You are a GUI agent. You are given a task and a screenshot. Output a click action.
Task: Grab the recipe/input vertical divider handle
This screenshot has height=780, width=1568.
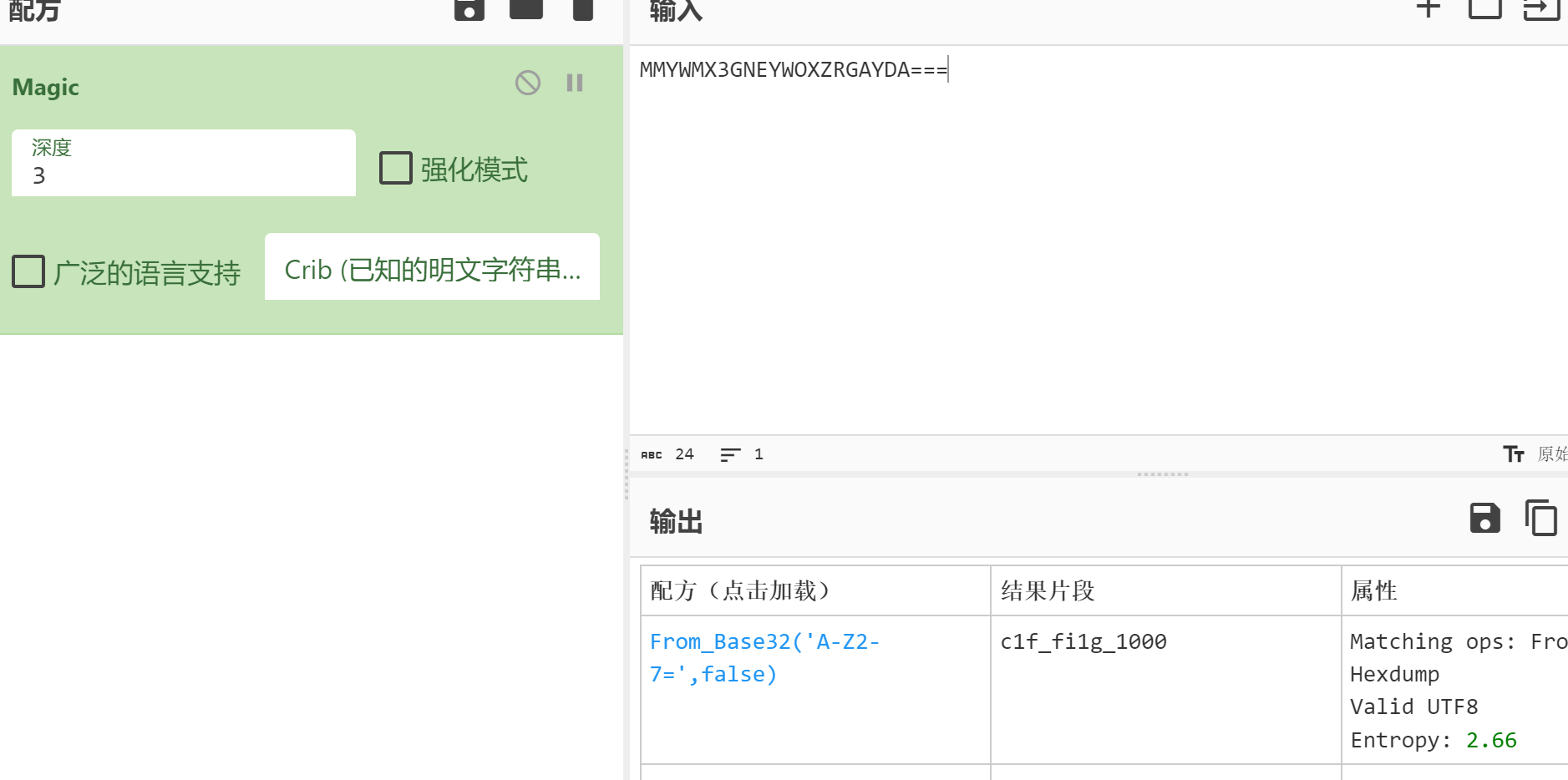pyautogui.click(x=627, y=474)
